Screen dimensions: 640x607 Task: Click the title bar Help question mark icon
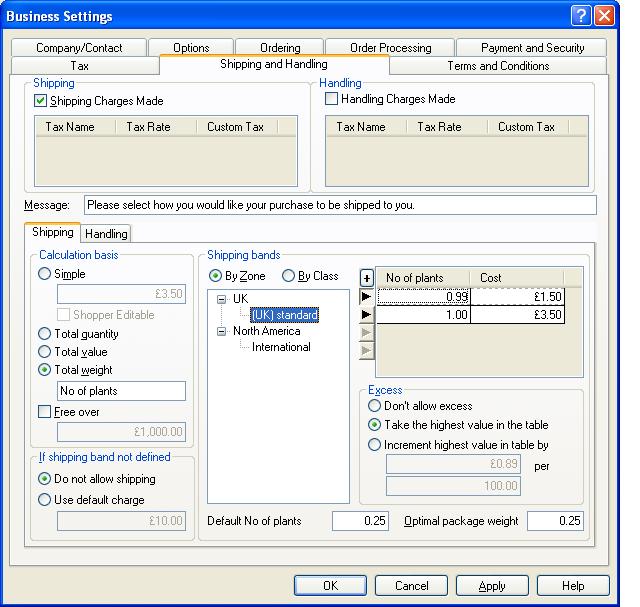582,16
